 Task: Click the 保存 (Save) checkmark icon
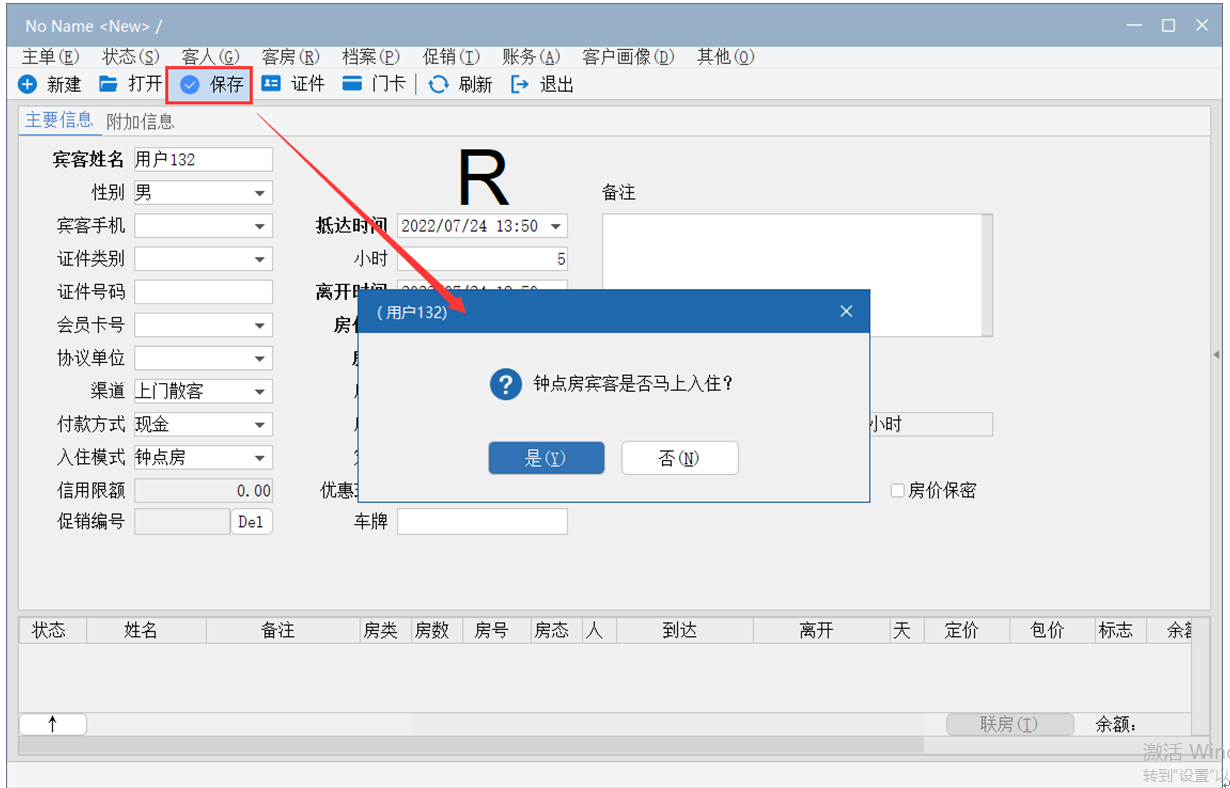[189, 85]
